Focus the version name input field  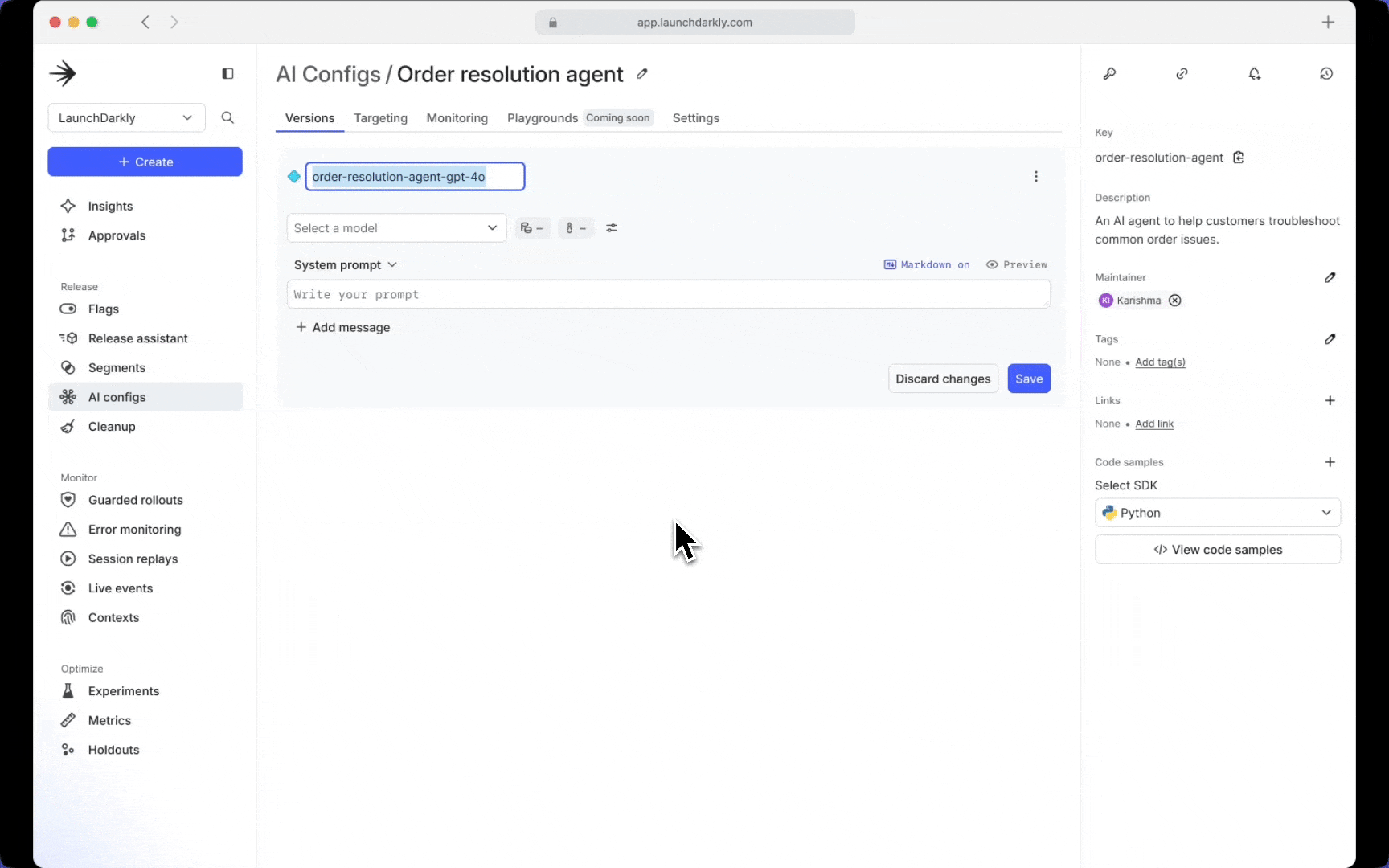click(x=415, y=177)
